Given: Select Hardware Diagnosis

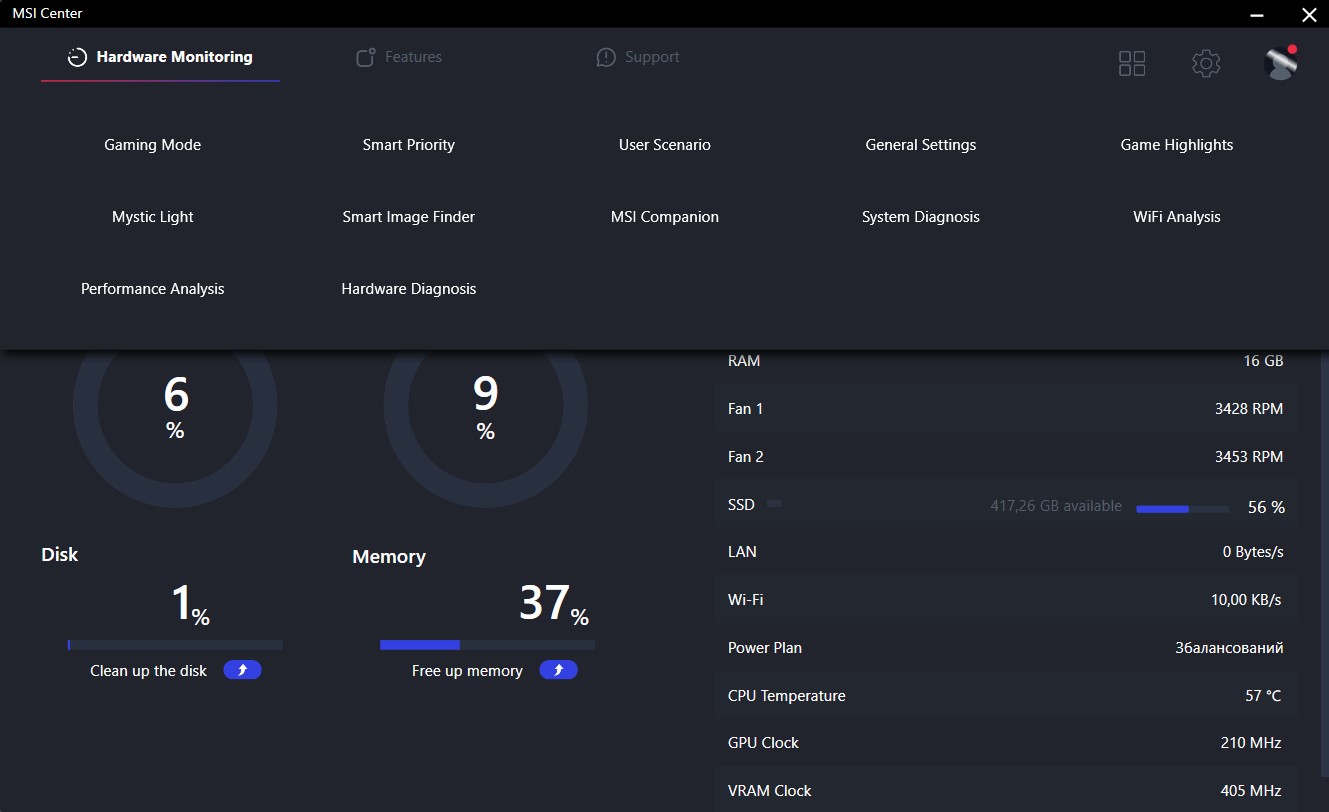Looking at the screenshot, I should click(408, 289).
